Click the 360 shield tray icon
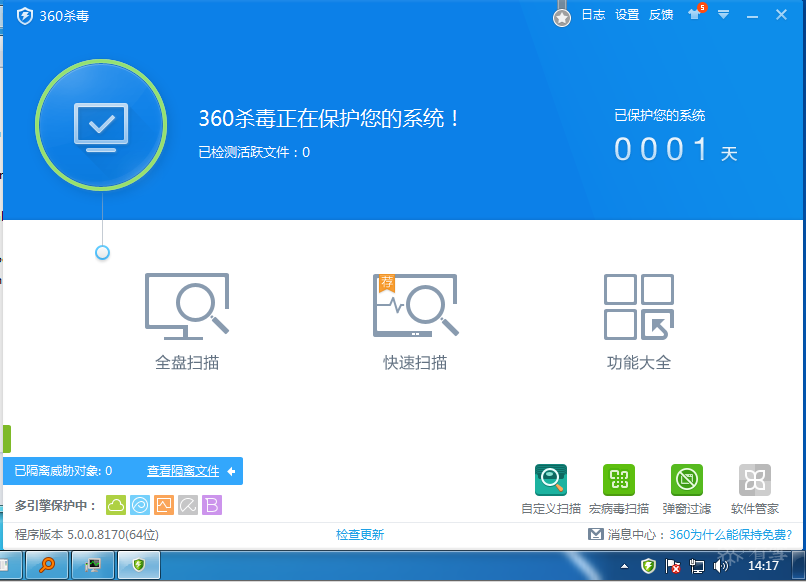 649,566
